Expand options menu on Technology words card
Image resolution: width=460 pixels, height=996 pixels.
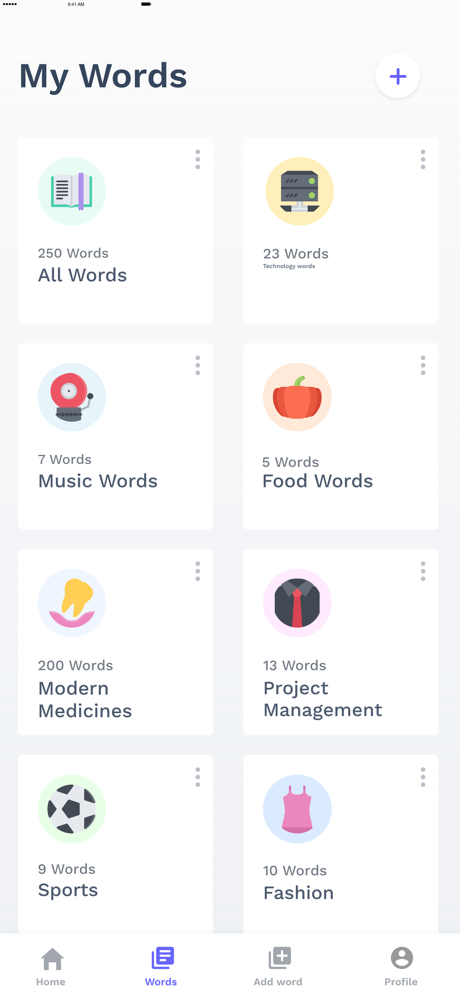click(x=423, y=159)
